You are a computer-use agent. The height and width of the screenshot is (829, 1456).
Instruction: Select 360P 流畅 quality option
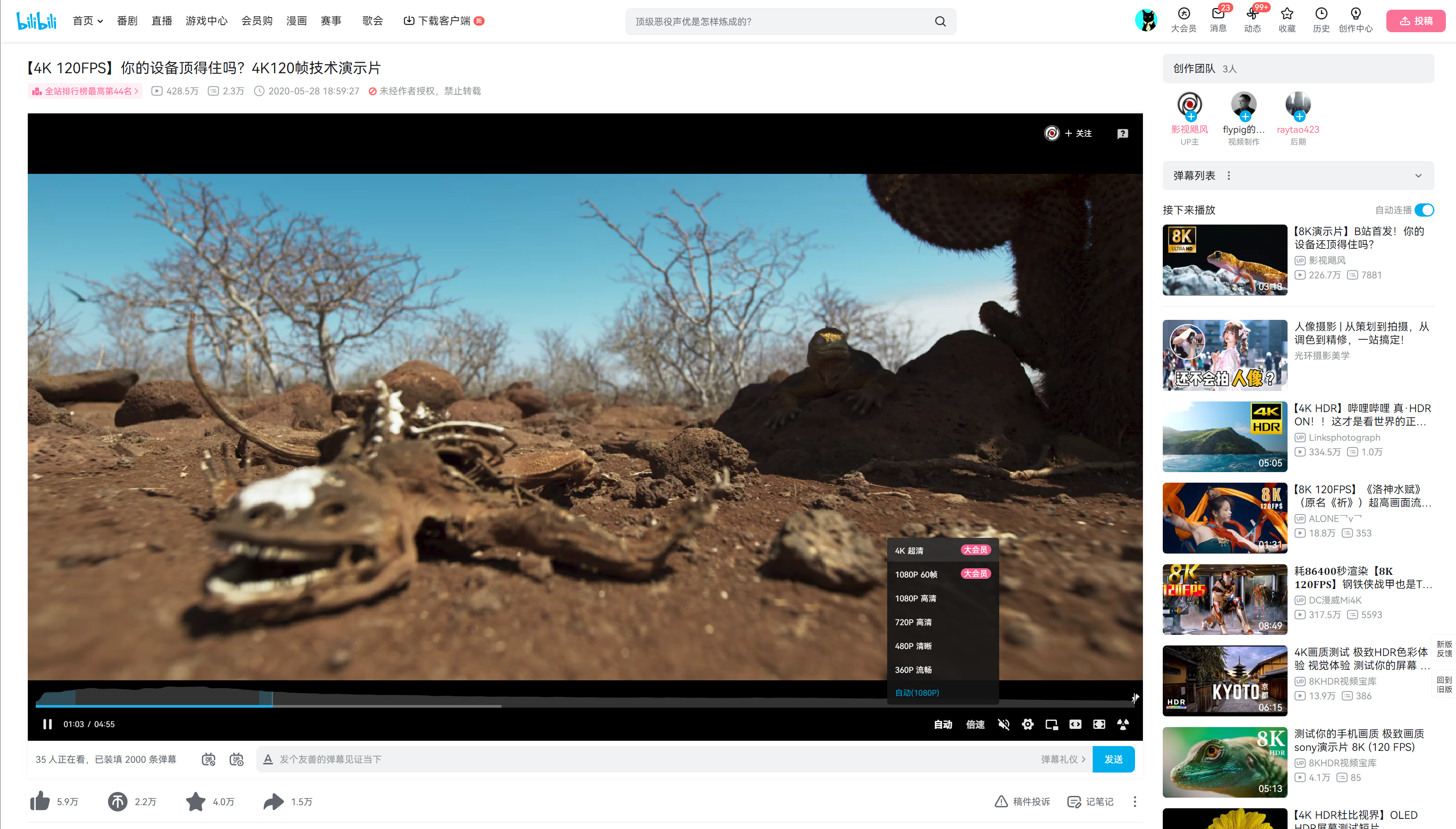943,670
